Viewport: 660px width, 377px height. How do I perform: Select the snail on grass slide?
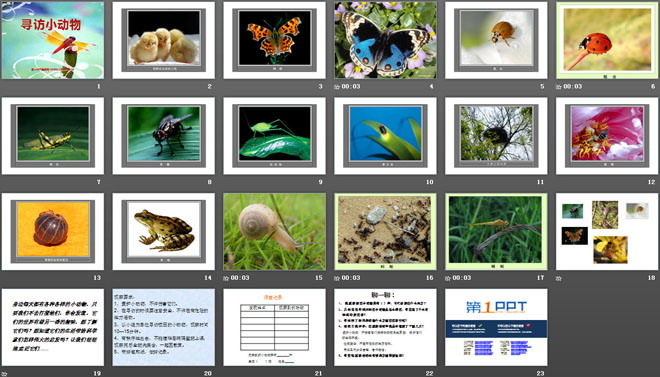pyautogui.click(x=274, y=231)
